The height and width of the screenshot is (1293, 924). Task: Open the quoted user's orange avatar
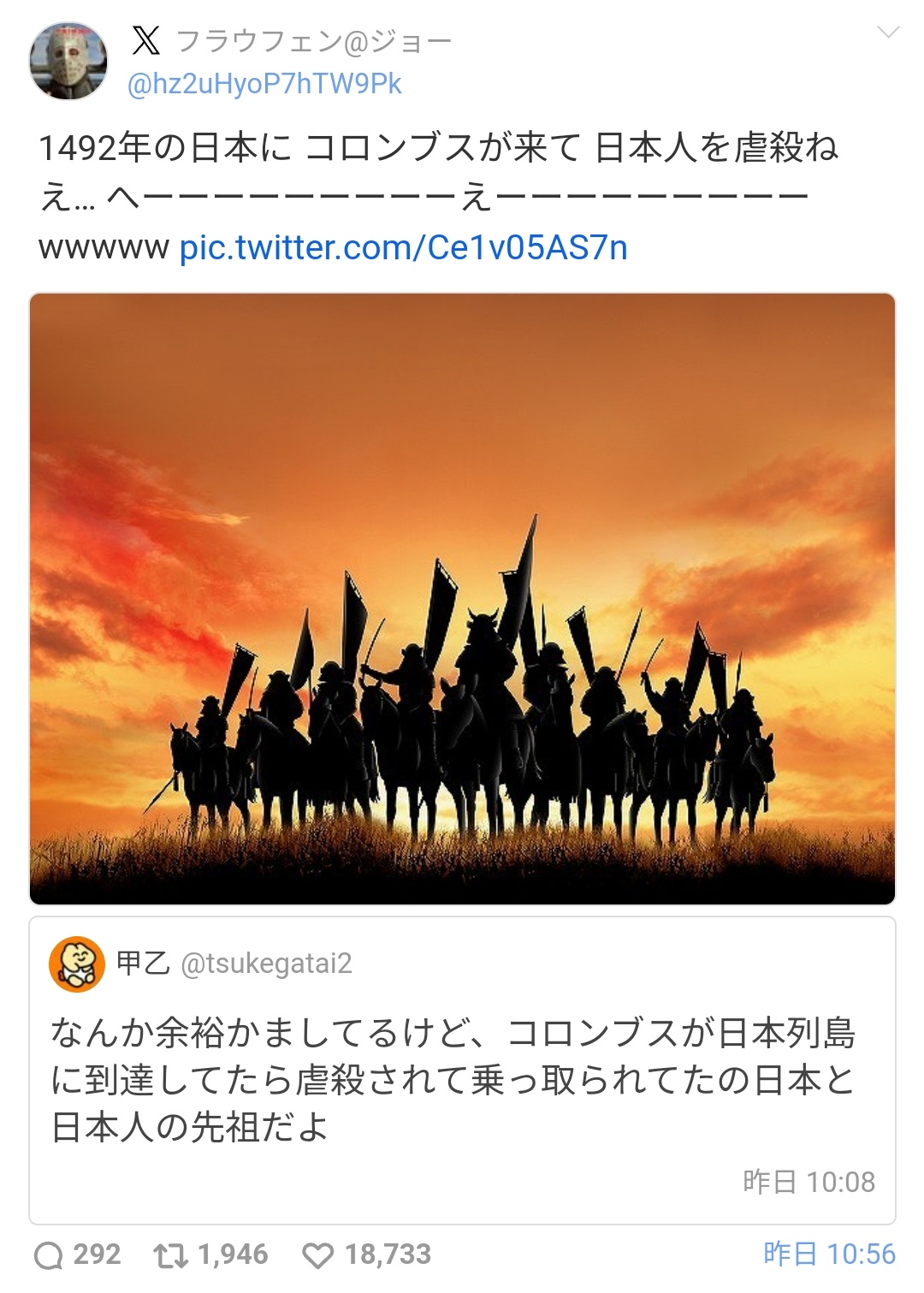77,964
